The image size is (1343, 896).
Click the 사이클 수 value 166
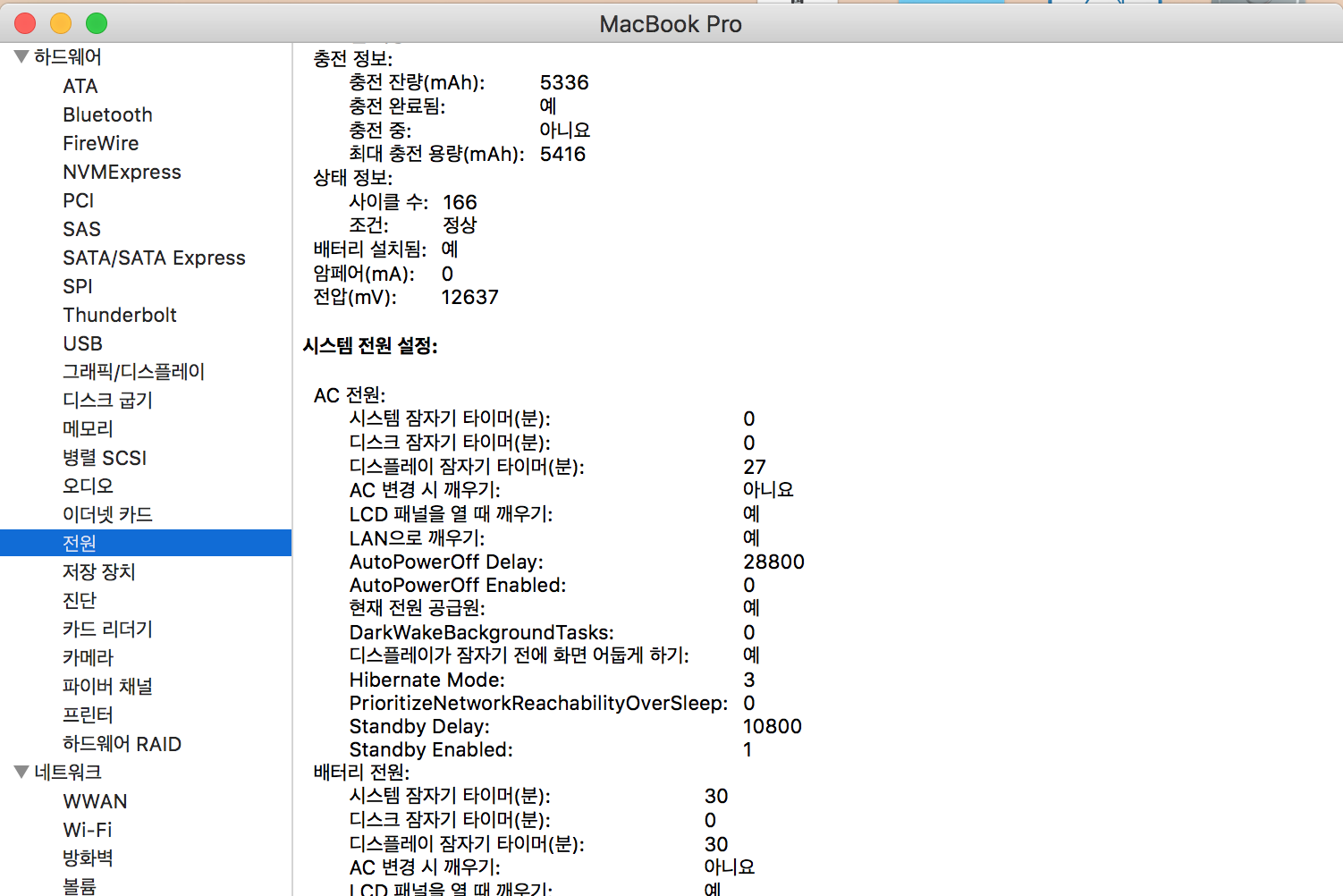tap(460, 202)
